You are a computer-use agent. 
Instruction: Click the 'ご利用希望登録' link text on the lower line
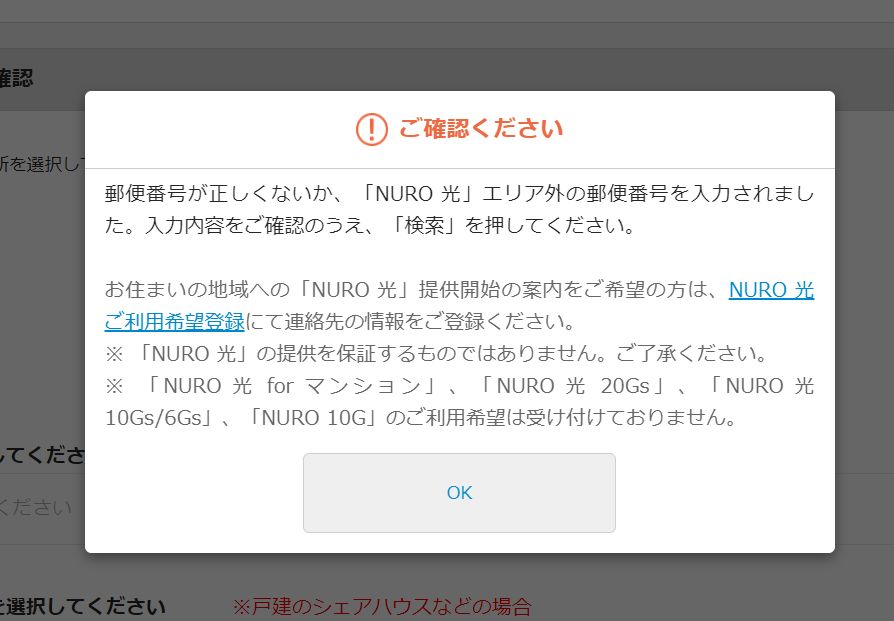[x=174, y=322]
